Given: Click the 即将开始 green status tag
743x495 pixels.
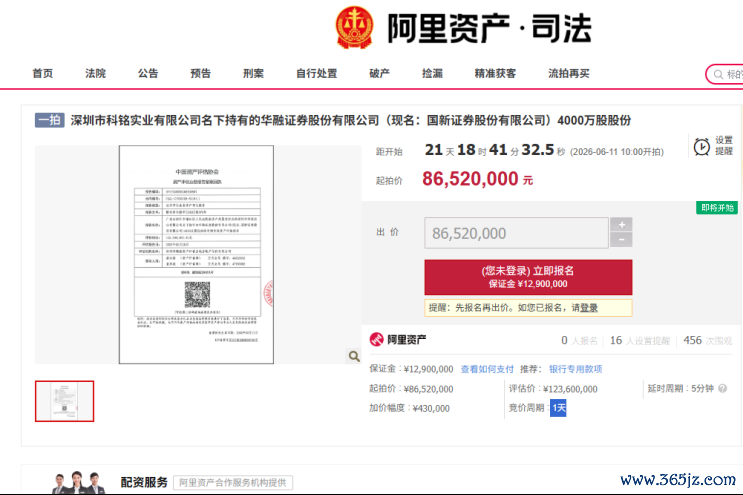Looking at the screenshot, I should click(716, 207).
